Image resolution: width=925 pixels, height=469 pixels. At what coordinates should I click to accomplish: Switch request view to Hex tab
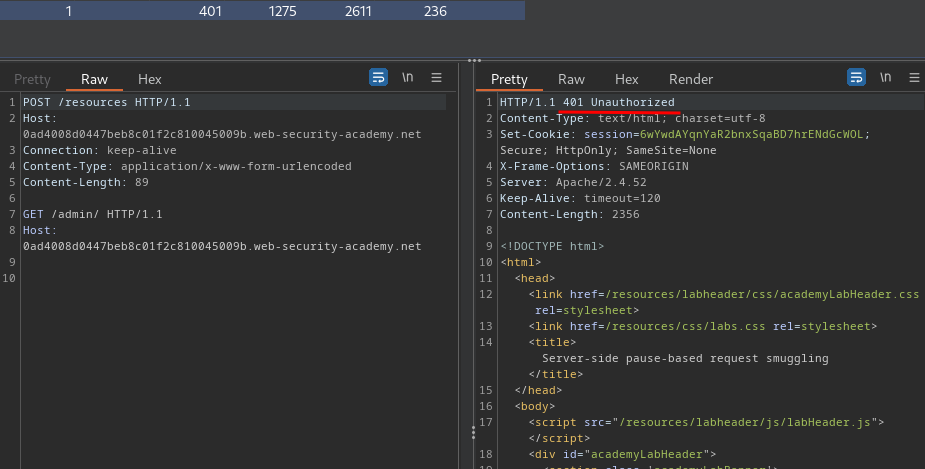[149, 79]
